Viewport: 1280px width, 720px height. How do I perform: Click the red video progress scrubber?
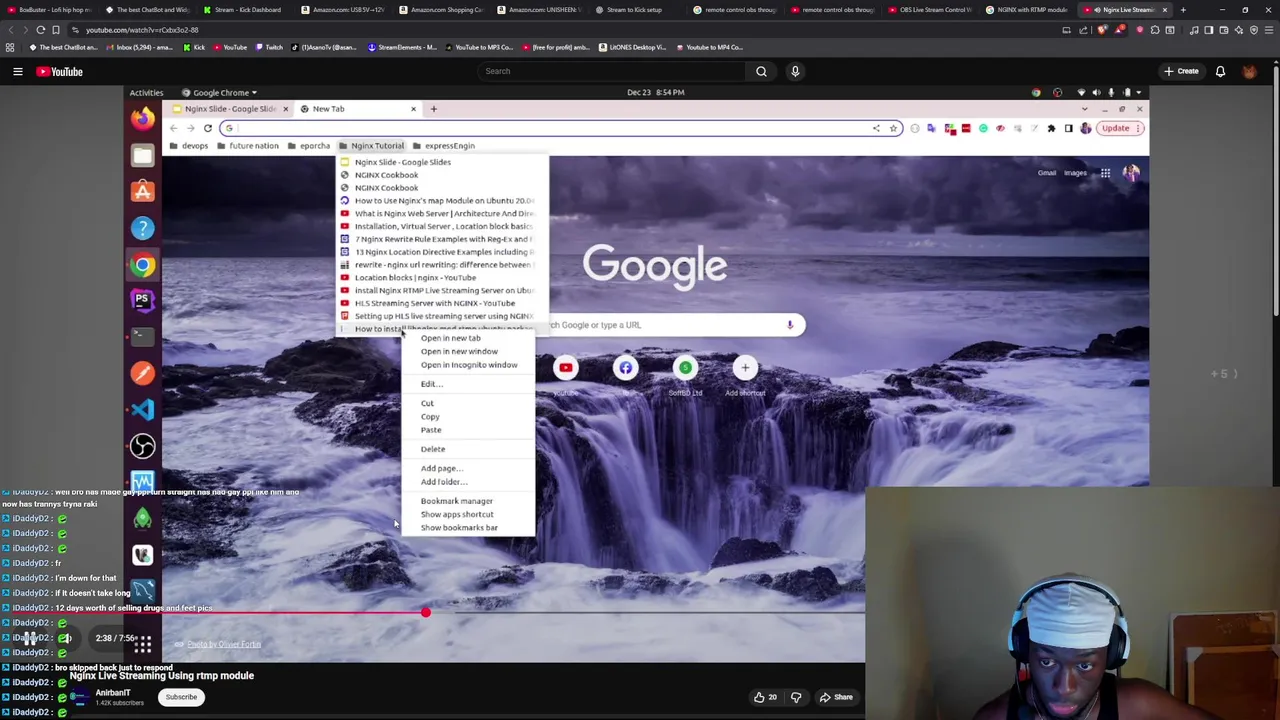(425, 612)
